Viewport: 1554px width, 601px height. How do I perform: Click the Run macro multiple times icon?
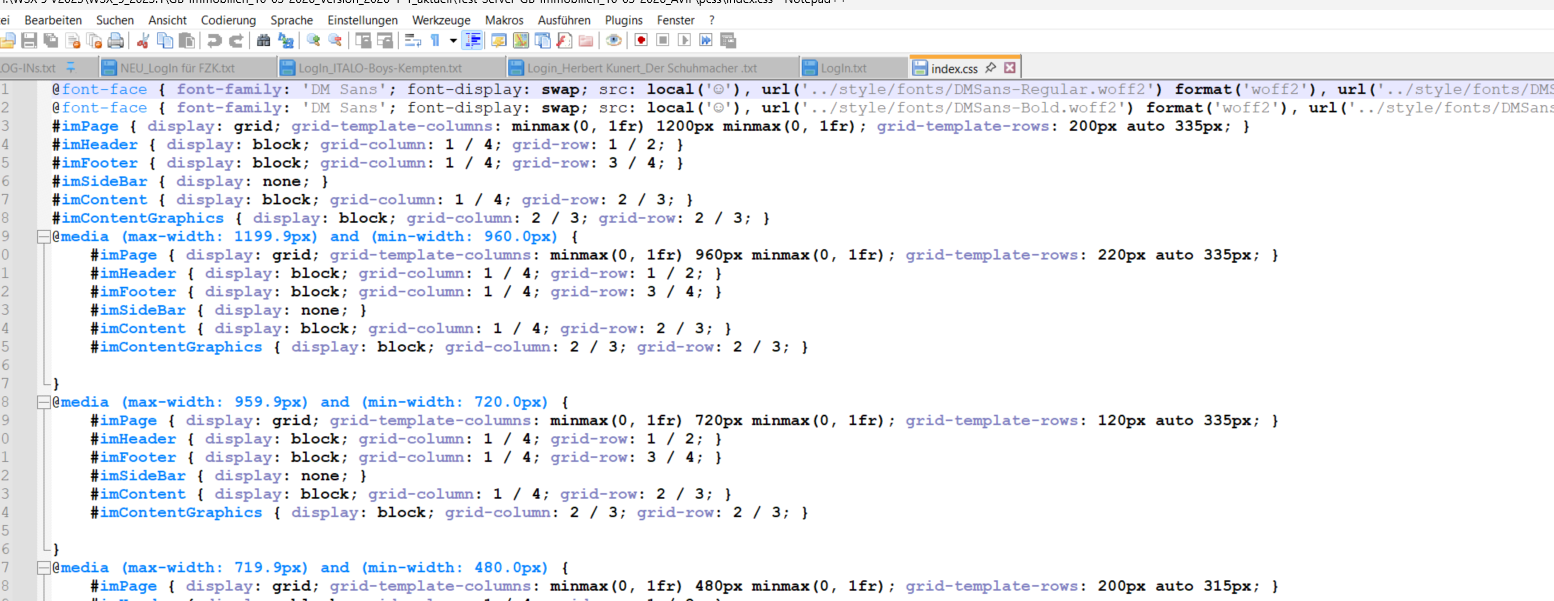[706, 41]
